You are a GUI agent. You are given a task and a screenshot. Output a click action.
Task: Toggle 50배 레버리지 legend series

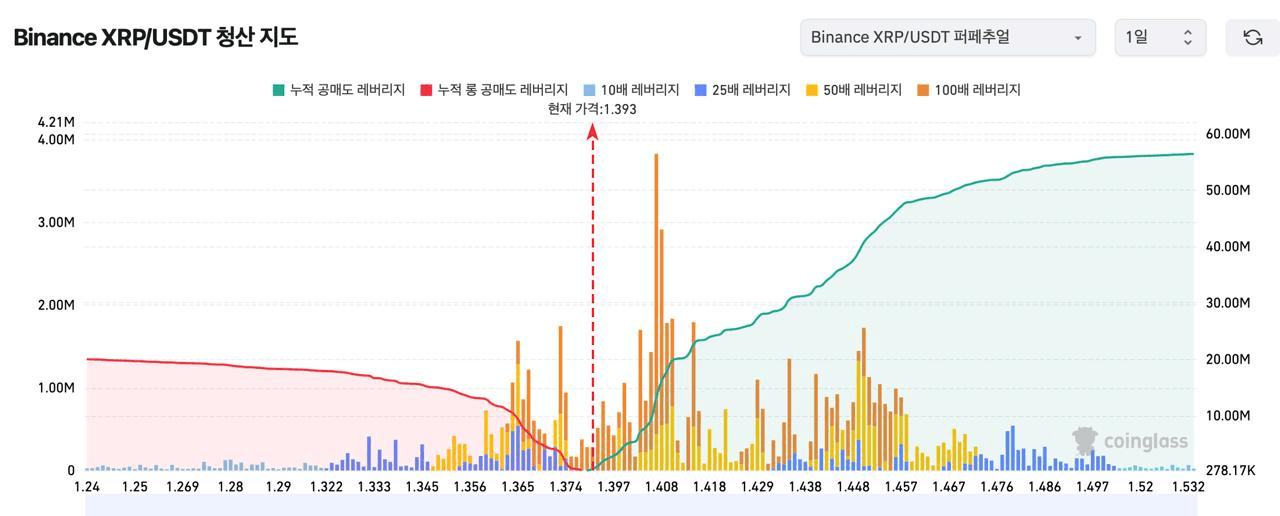(854, 89)
